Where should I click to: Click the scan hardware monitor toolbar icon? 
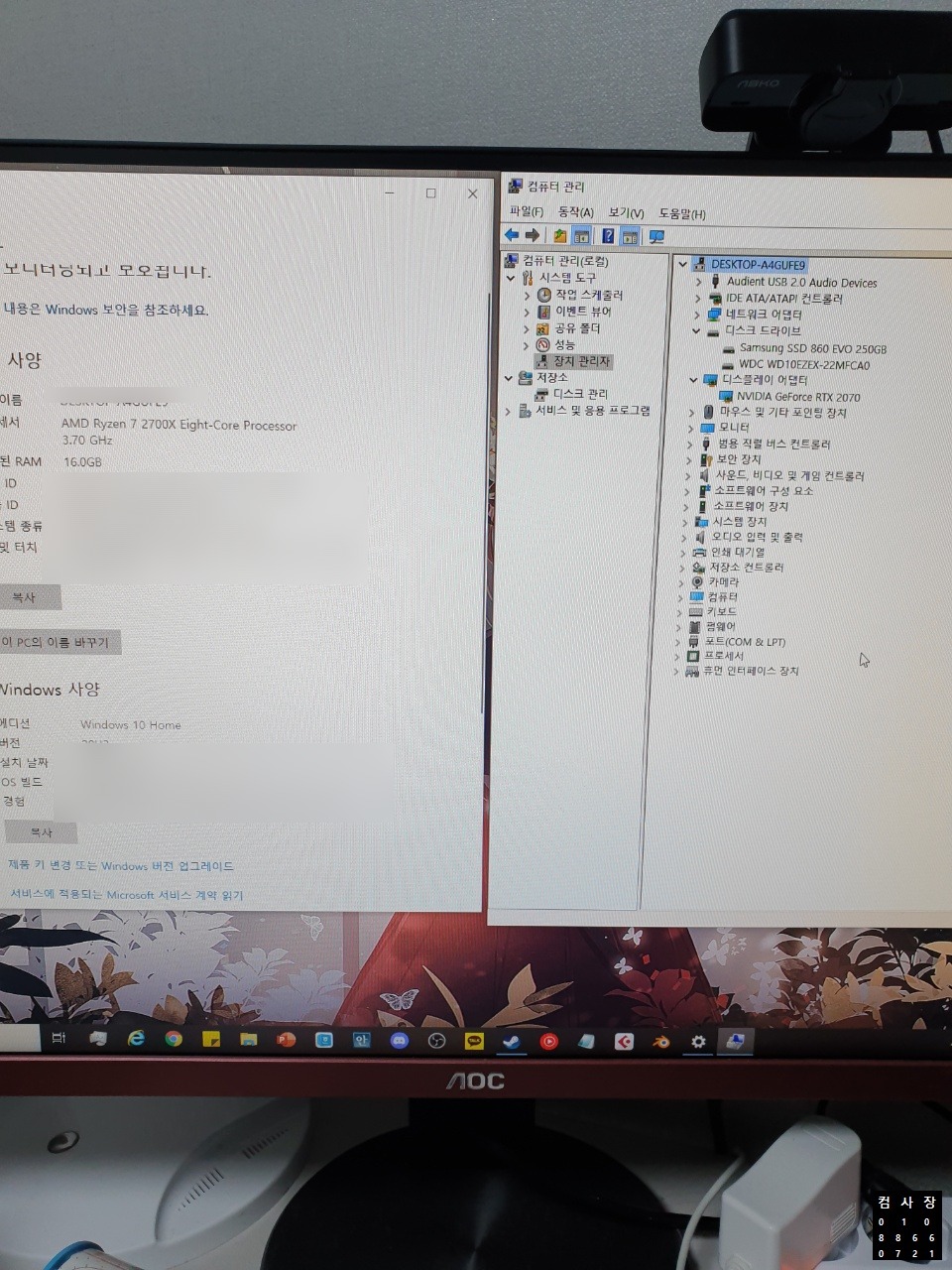[655, 237]
